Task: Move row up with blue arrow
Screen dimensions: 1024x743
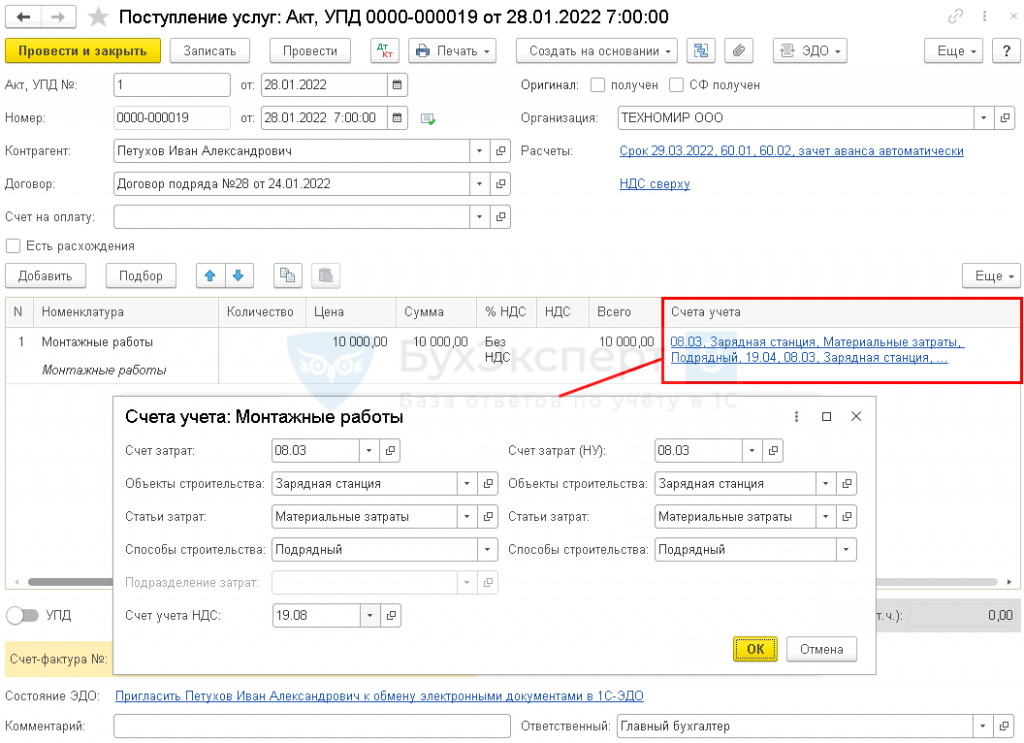Action: (x=211, y=275)
